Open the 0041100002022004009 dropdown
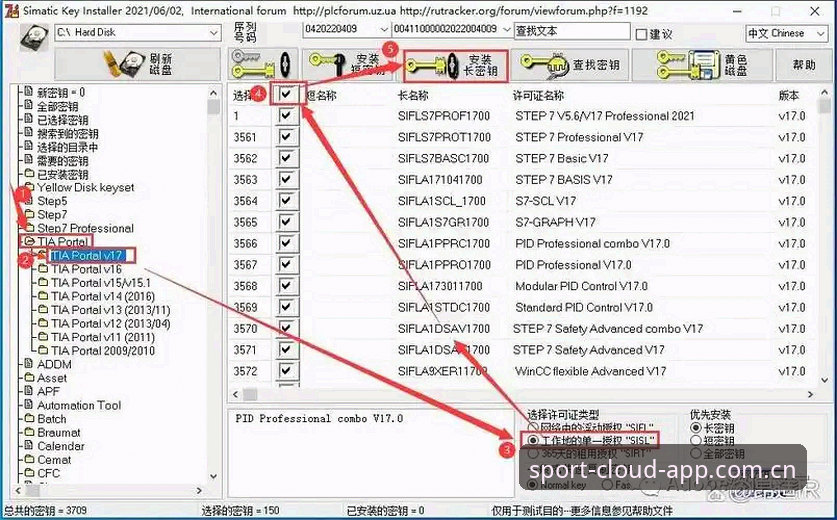837x520 pixels. (507, 29)
